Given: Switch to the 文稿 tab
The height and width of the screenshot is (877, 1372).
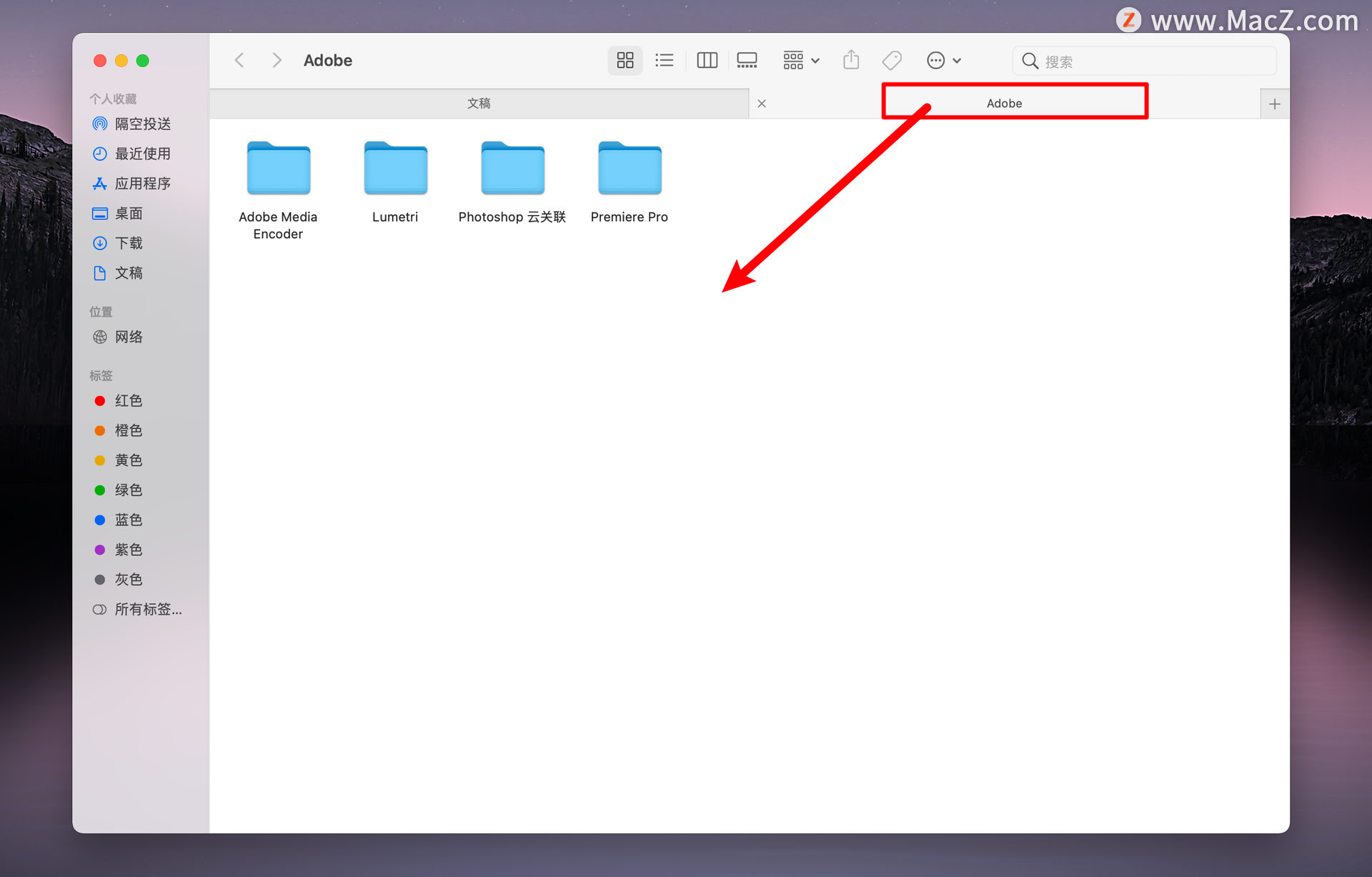Looking at the screenshot, I should pyautogui.click(x=479, y=104).
